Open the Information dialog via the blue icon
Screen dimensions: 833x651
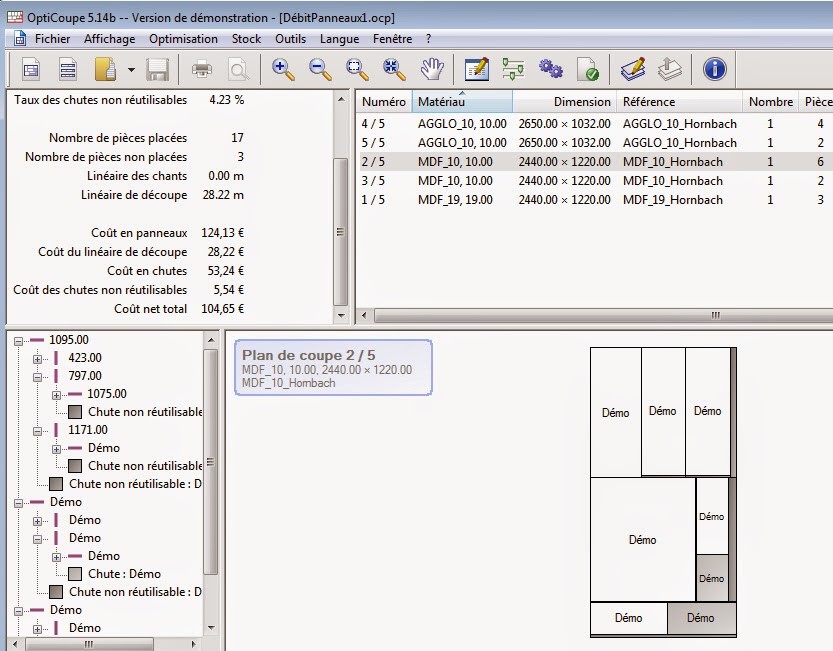(x=717, y=69)
